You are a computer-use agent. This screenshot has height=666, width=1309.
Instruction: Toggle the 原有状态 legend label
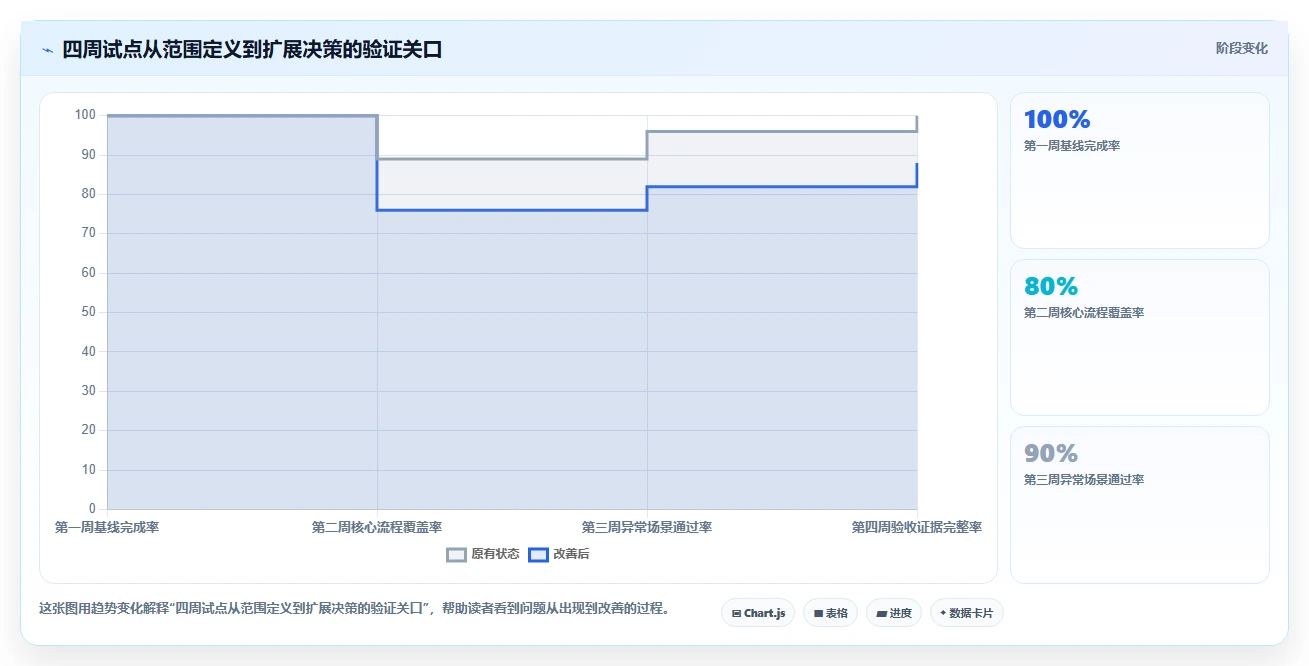(495, 554)
